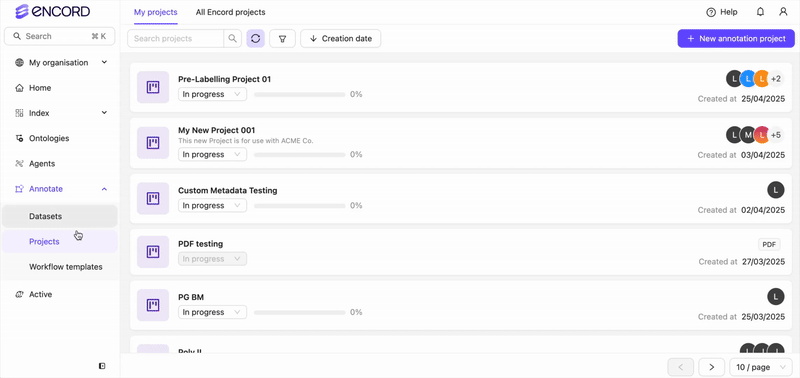Open PDF testing title

pos(201,244)
